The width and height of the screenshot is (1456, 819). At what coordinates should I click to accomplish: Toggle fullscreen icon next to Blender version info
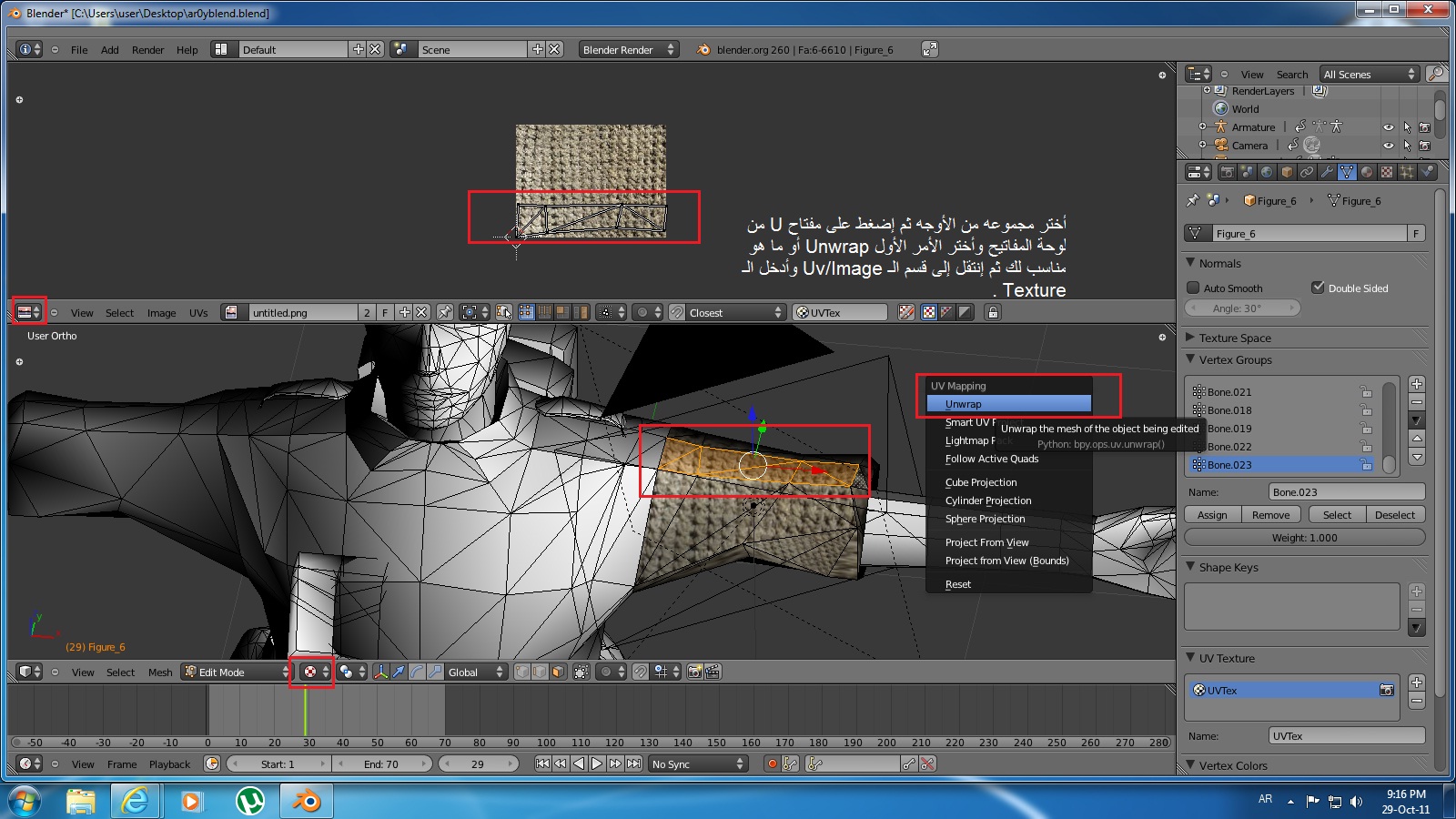929,49
